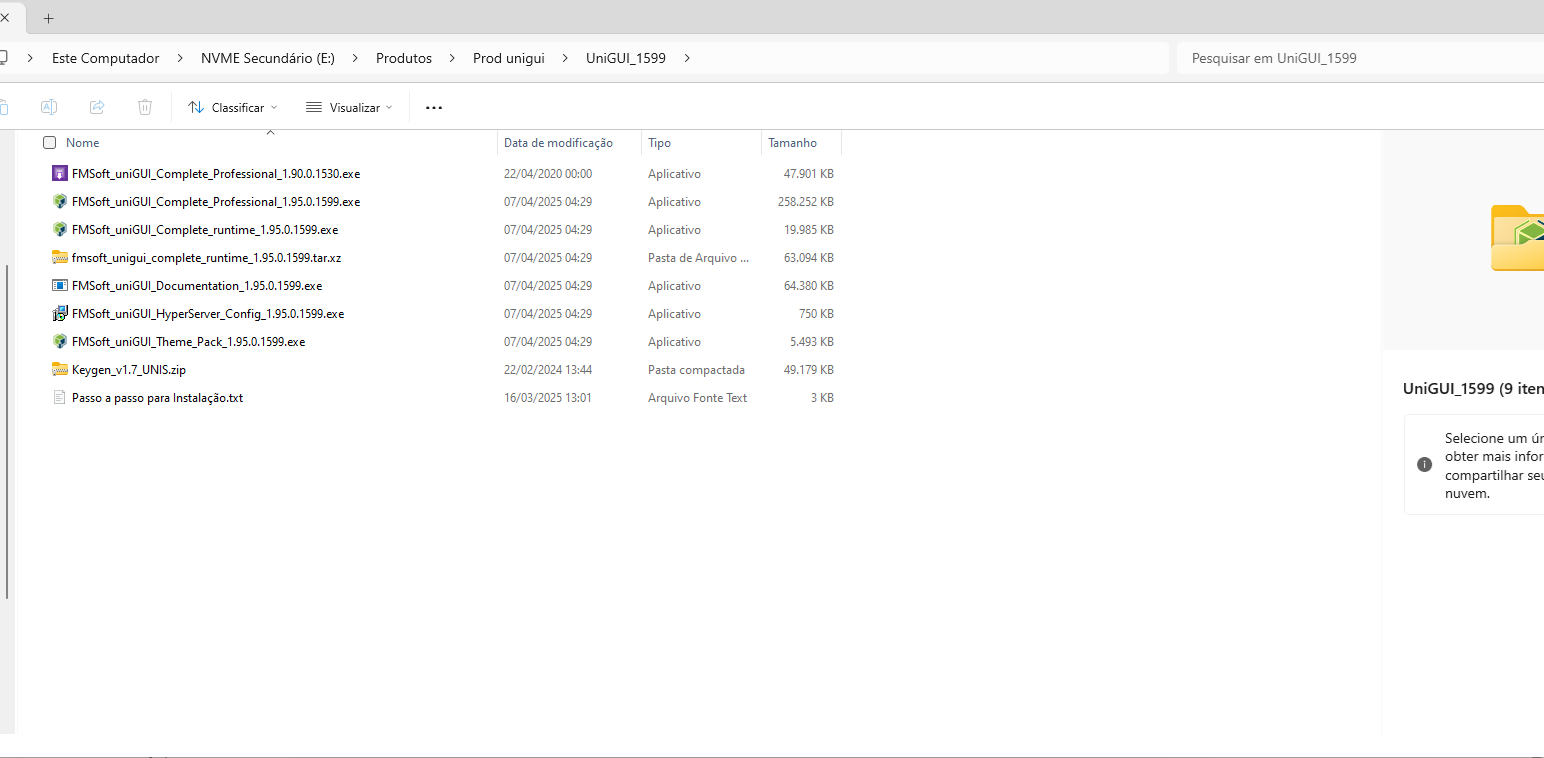Screen dimensions: 1544x758
Task: Click the Rename toolbar icon
Action: [x=48, y=107]
